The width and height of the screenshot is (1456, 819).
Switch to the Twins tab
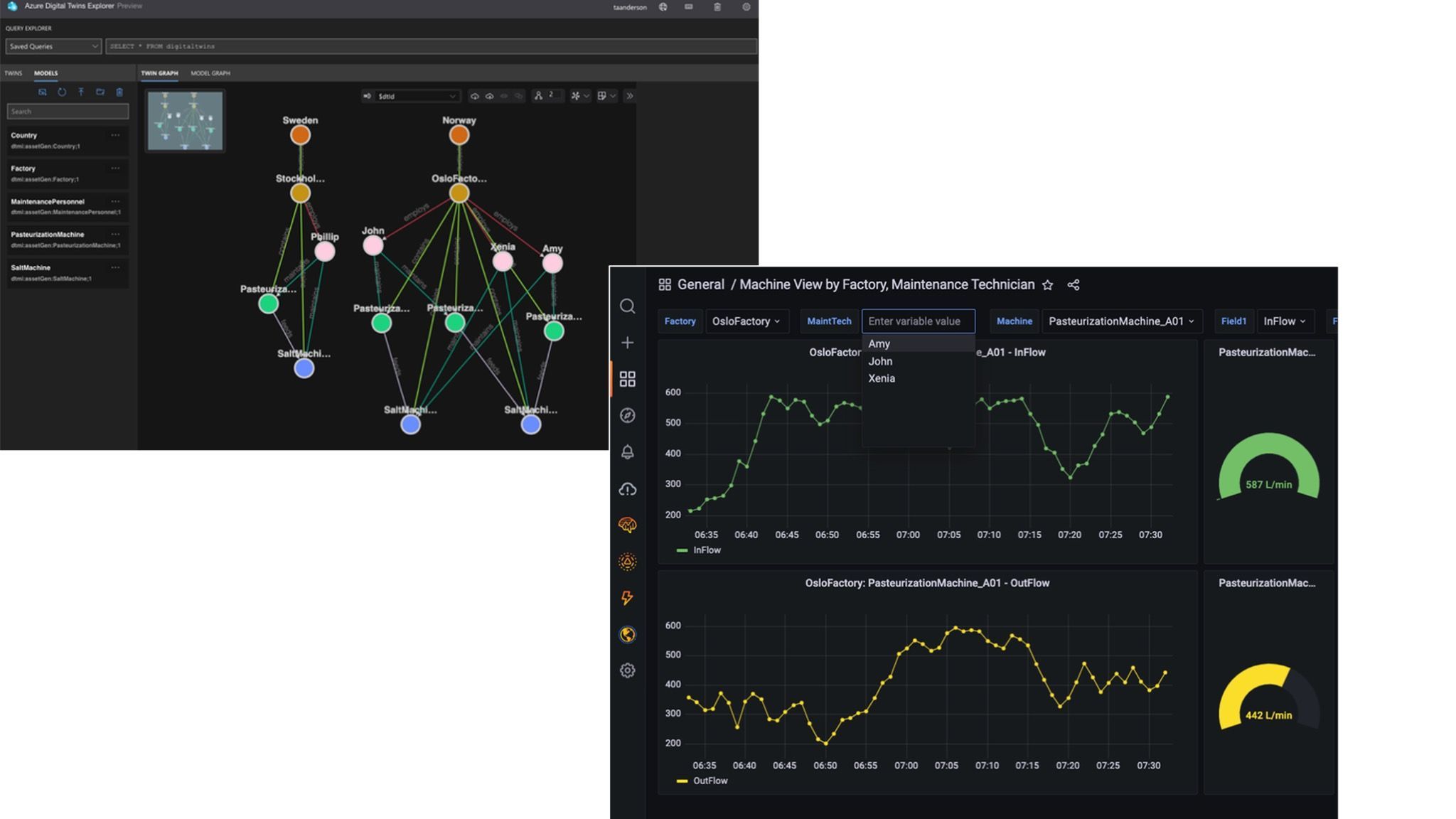click(13, 73)
